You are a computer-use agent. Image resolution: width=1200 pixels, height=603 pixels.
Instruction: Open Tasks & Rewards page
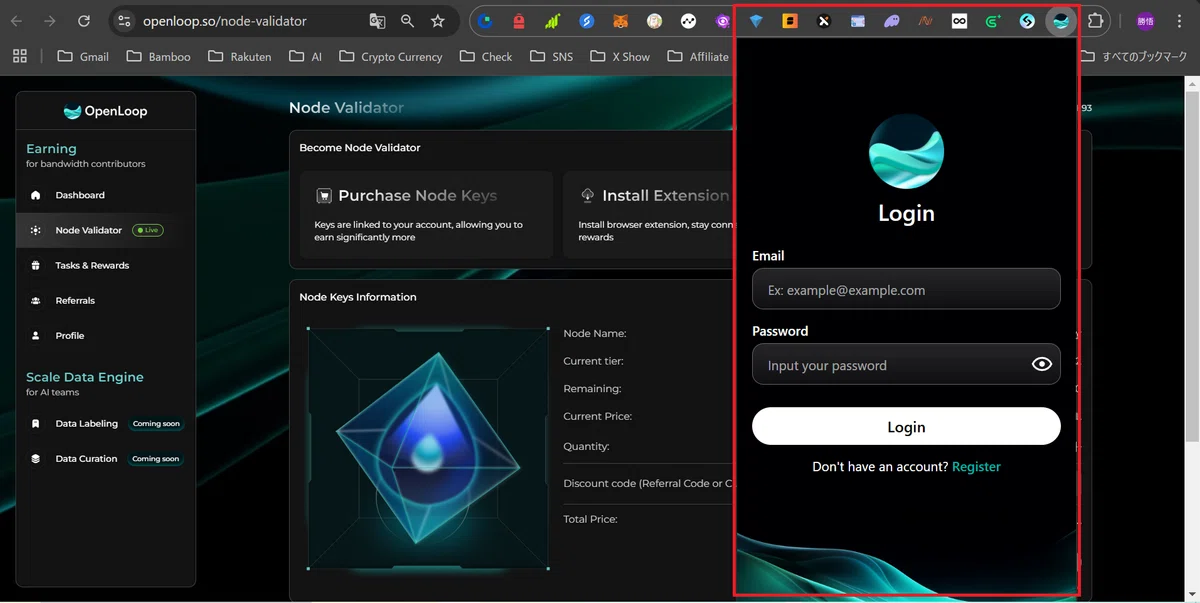[106, 265]
